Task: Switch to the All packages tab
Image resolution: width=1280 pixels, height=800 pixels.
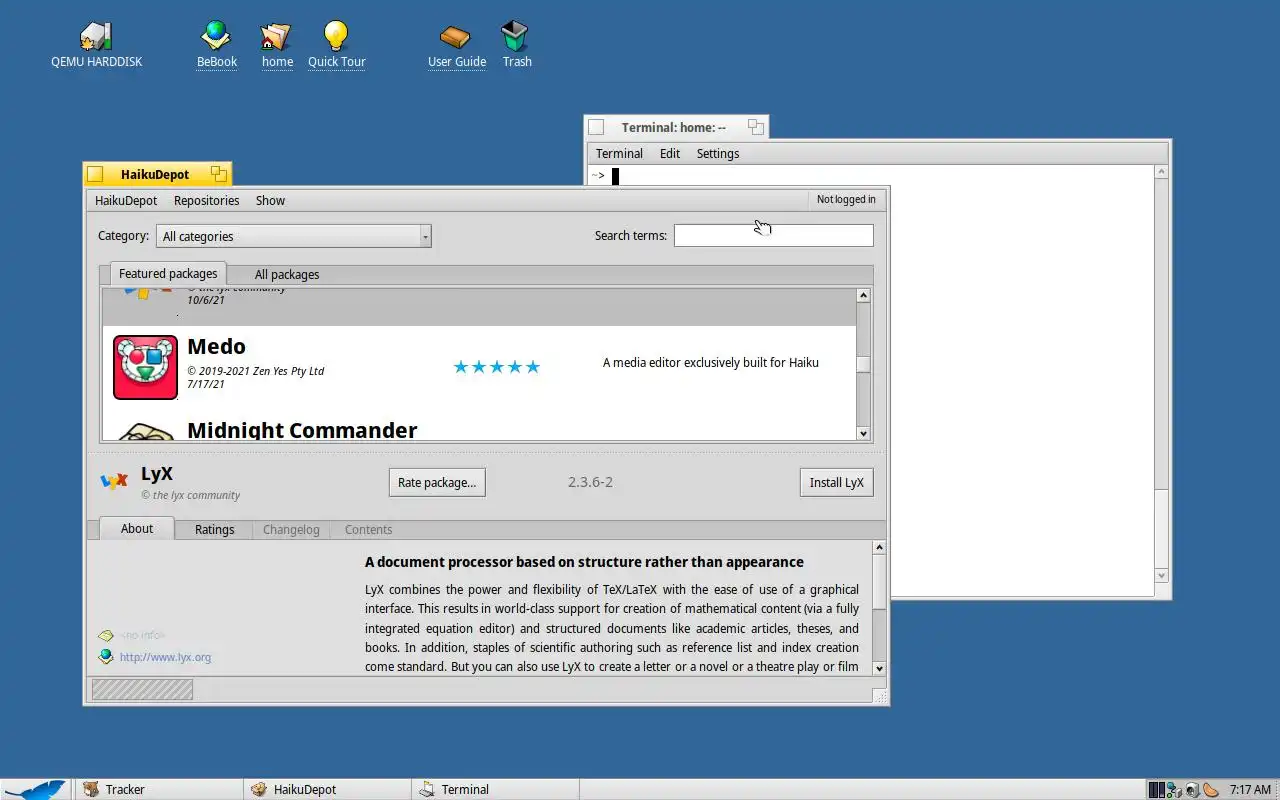Action: [x=287, y=274]
